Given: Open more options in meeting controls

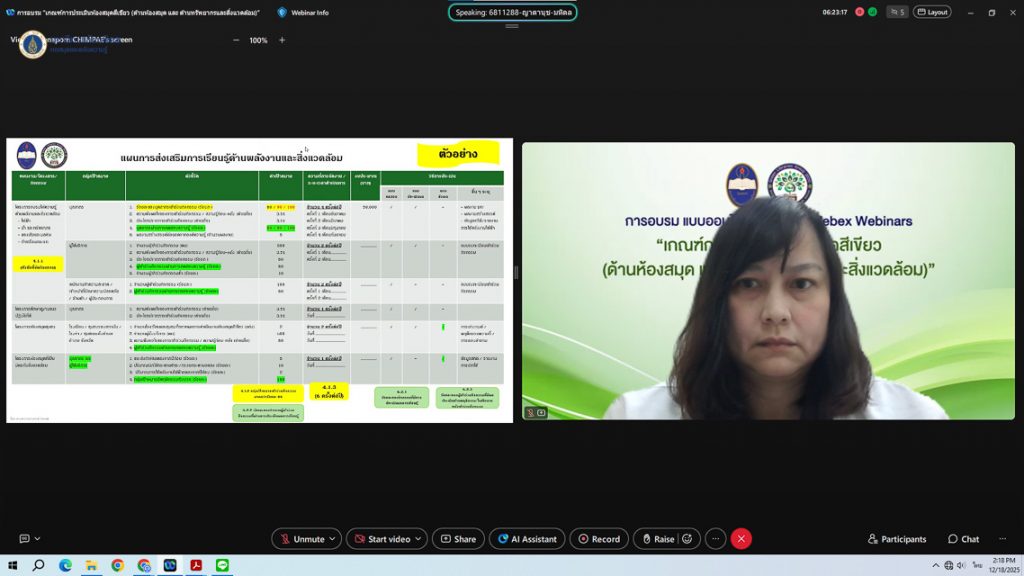Looking at the screenshot, I should point(715,539).
